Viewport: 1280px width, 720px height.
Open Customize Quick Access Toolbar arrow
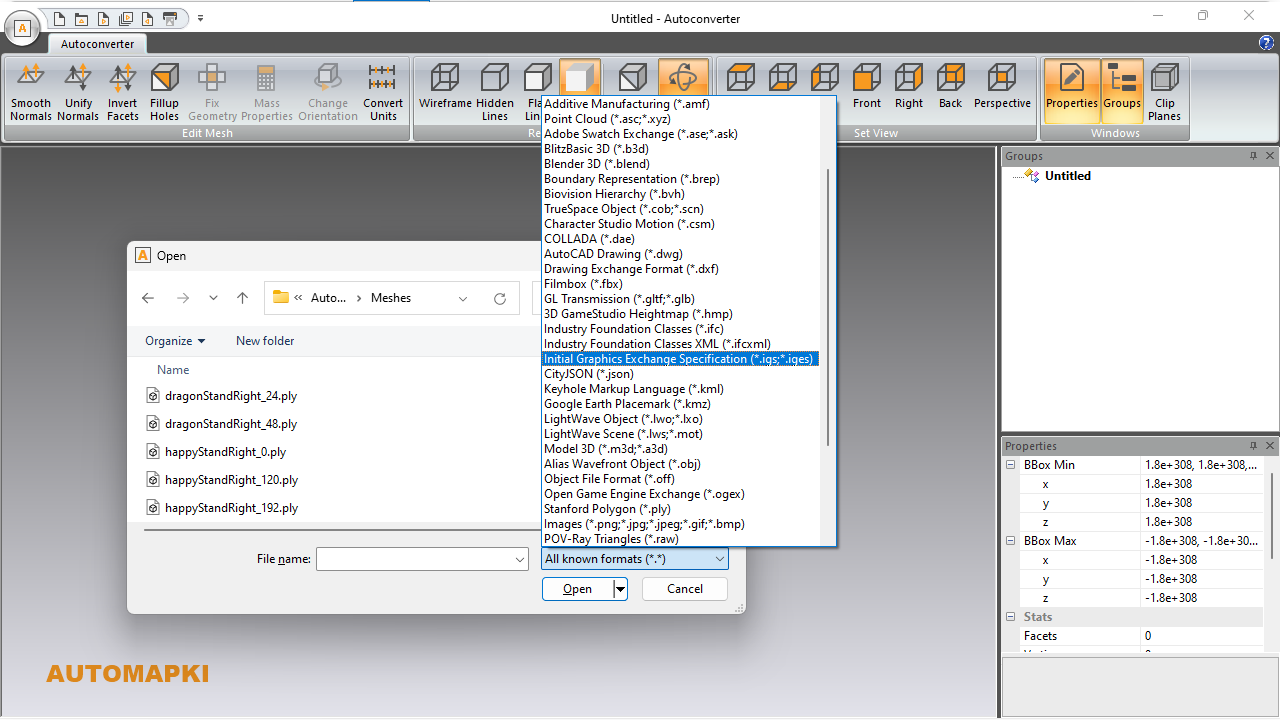coord(200,18)
